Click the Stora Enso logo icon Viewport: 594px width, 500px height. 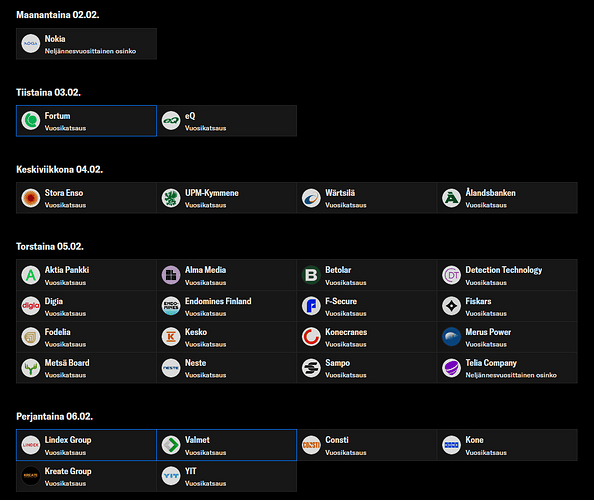click(31, 198)
